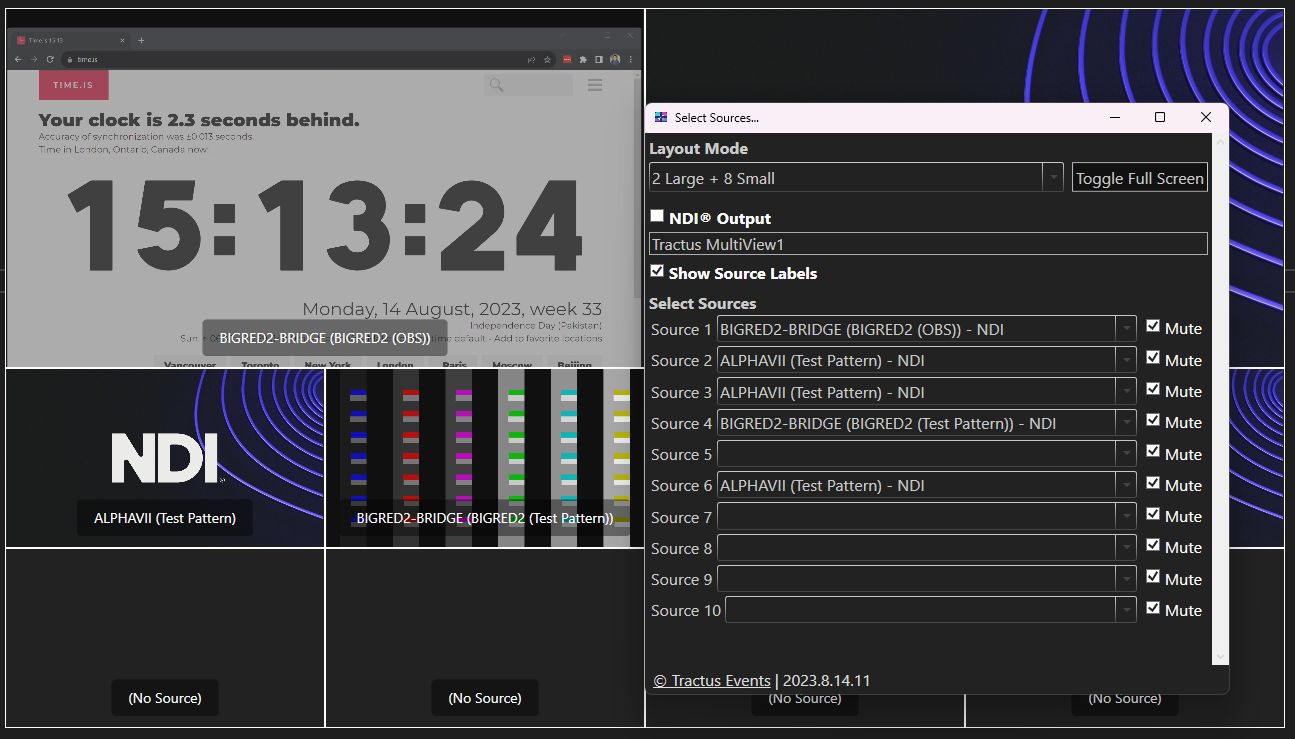Uncheck Show Source Labels
This screenshot has height=739, width=1295.
pos(658,271)
